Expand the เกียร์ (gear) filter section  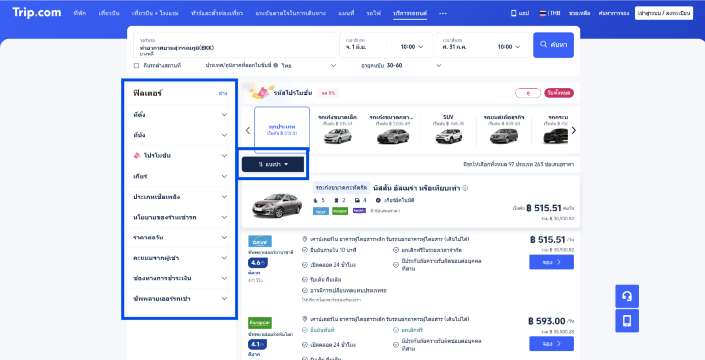[180, 176]
